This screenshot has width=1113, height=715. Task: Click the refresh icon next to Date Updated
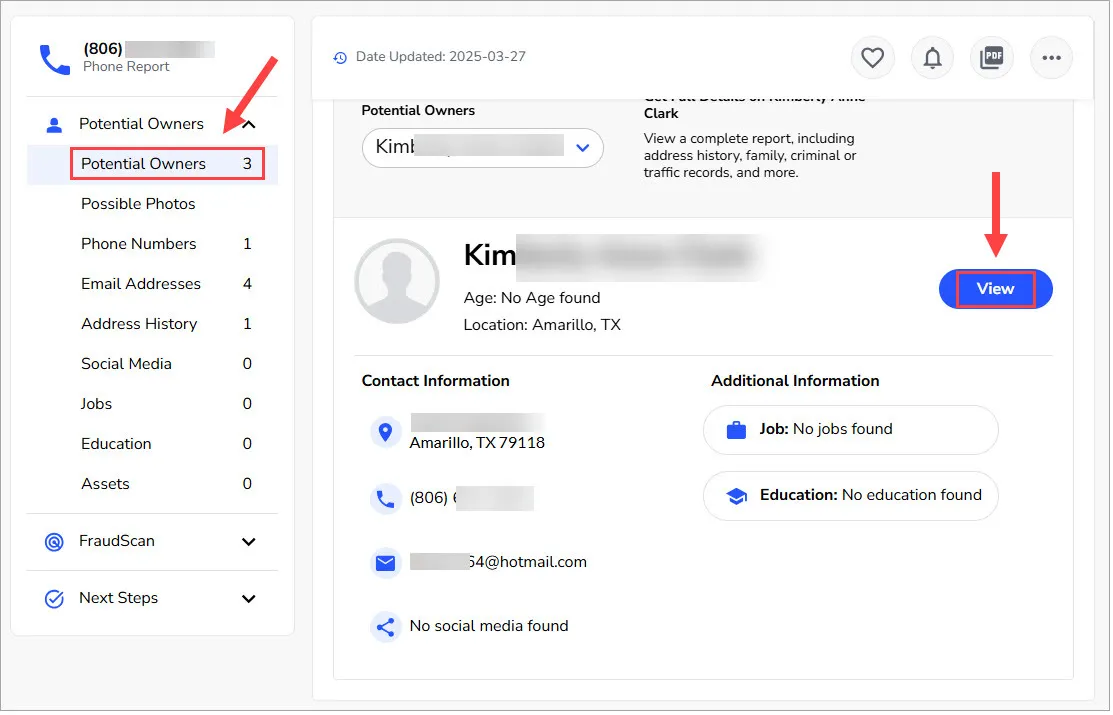[x=339, y=57]
